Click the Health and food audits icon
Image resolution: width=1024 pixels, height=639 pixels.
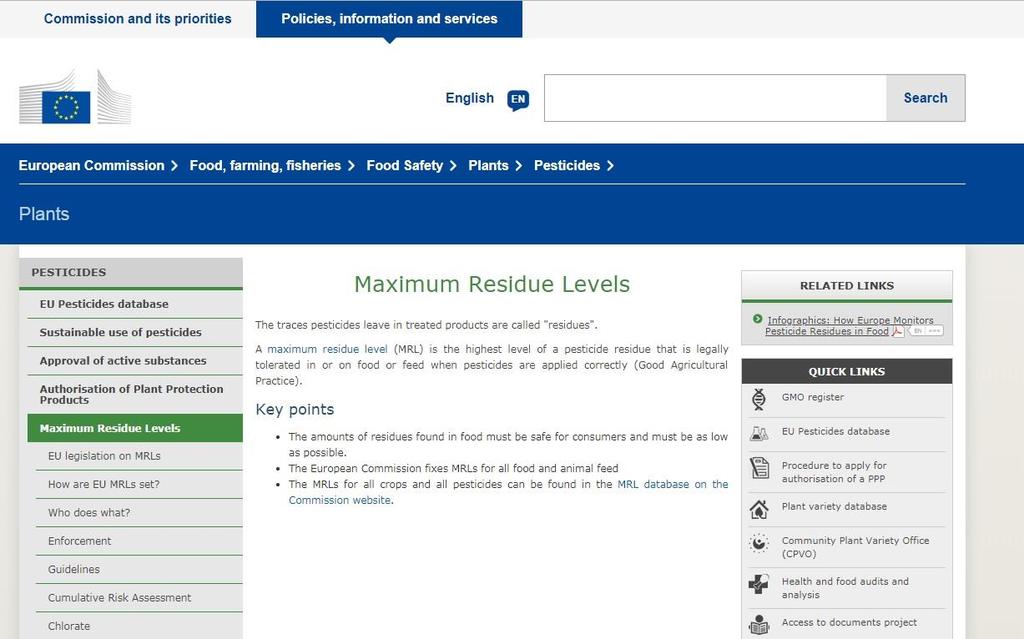pos(758,583)
